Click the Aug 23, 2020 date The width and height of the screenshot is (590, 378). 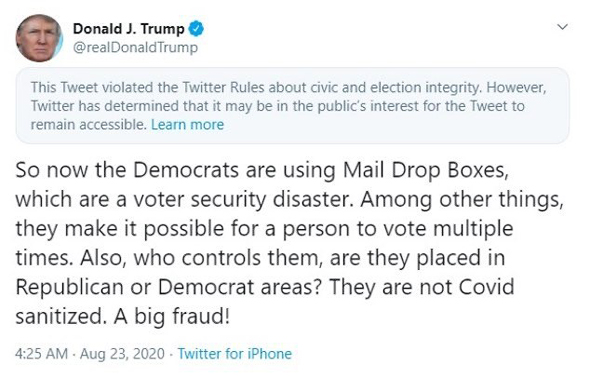tap(122, 354)
